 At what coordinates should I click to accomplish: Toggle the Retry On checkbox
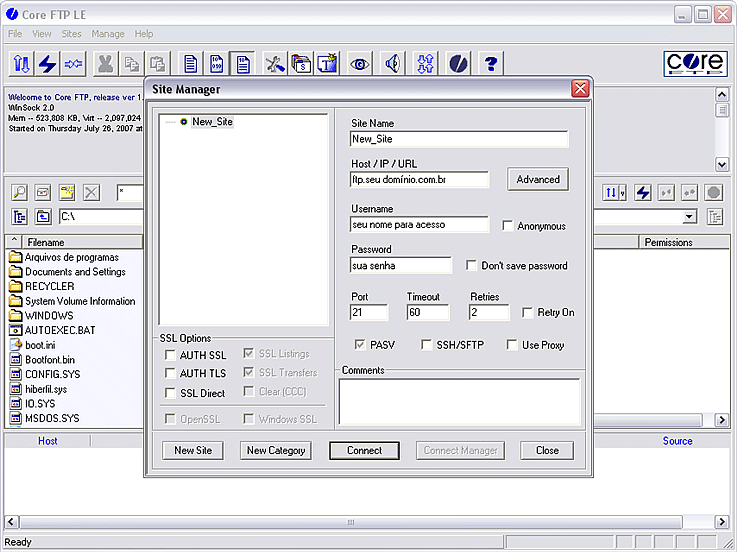527,312
